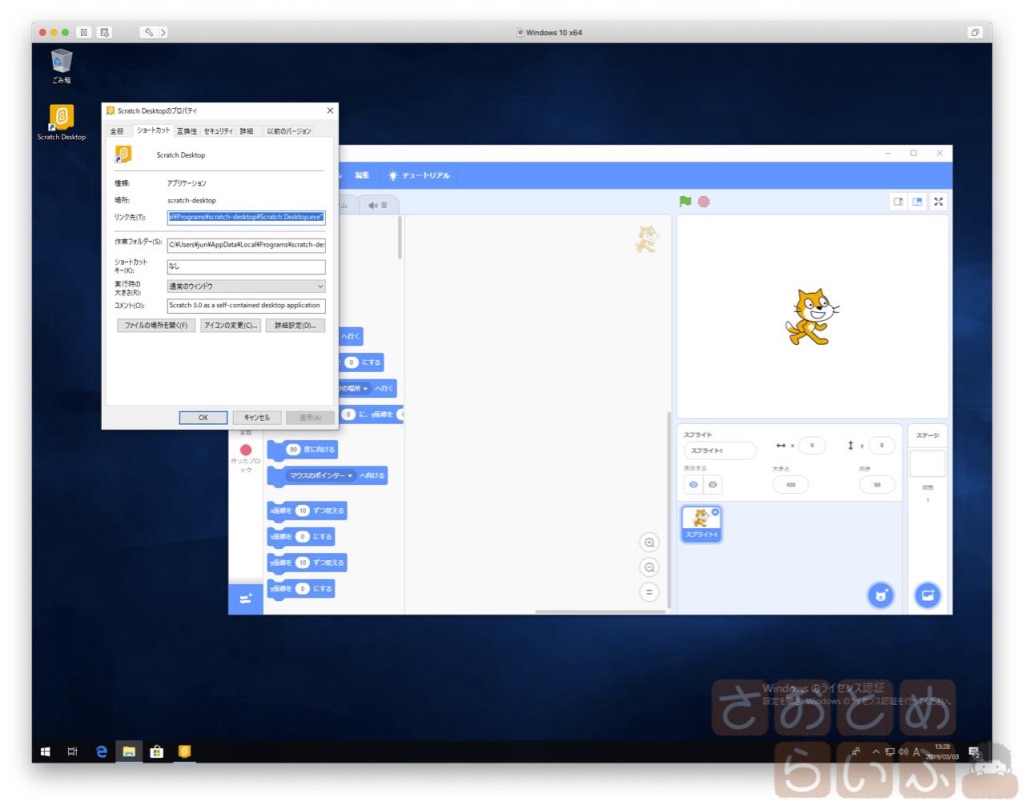The height and width of the screenshot is (805, 1024).
Task: Delete スプライト1 using its thumbnail's corner button
Action: [x=715, y=512]
